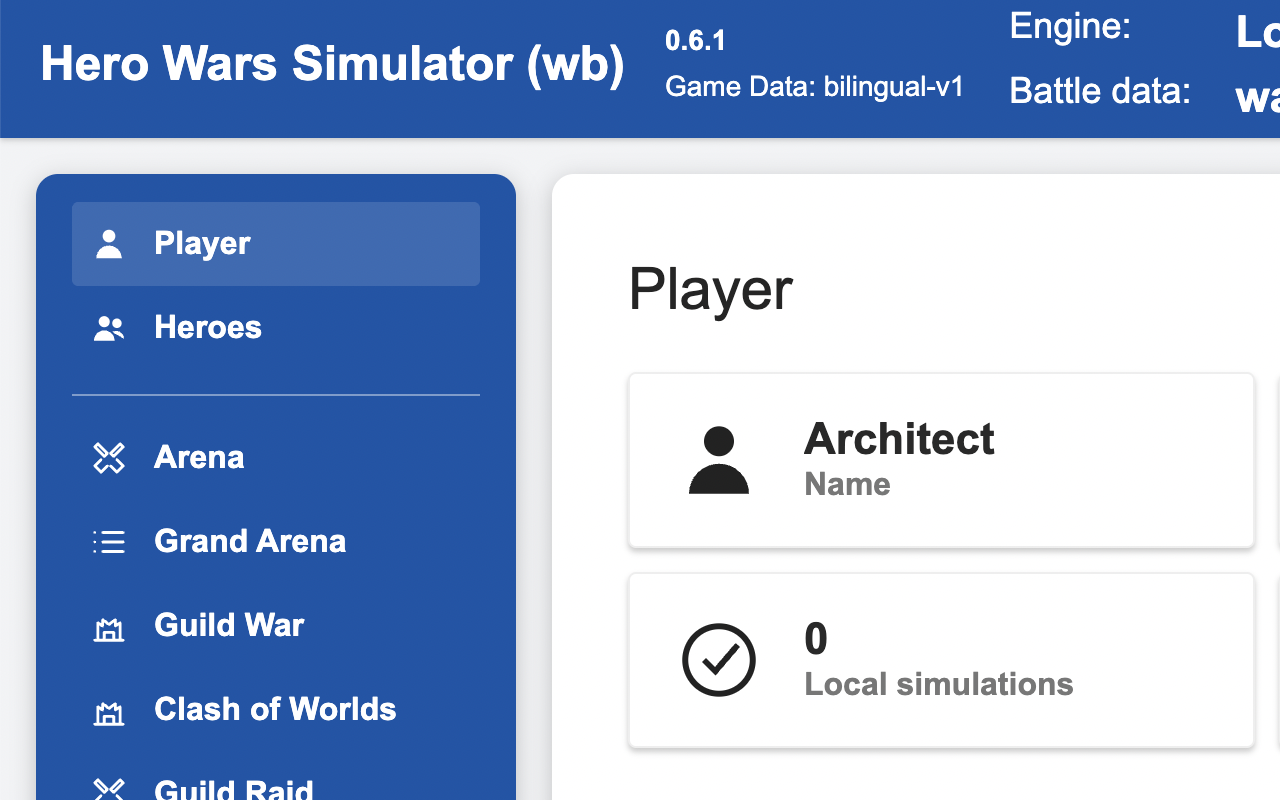Click the Name label under Architect
The image size is (1280, 800).
(x=847, y=484)
